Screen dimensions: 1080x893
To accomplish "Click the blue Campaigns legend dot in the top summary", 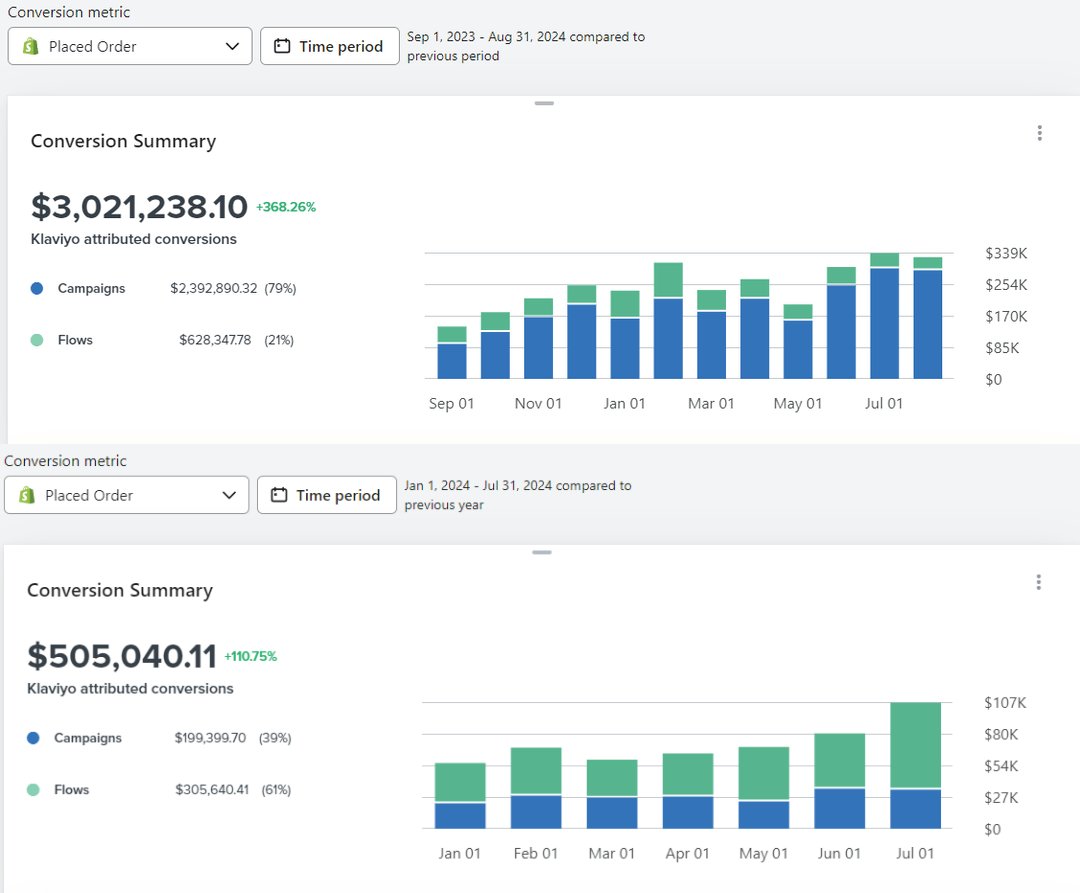I will pyautogui.click(x=37, y=288).
